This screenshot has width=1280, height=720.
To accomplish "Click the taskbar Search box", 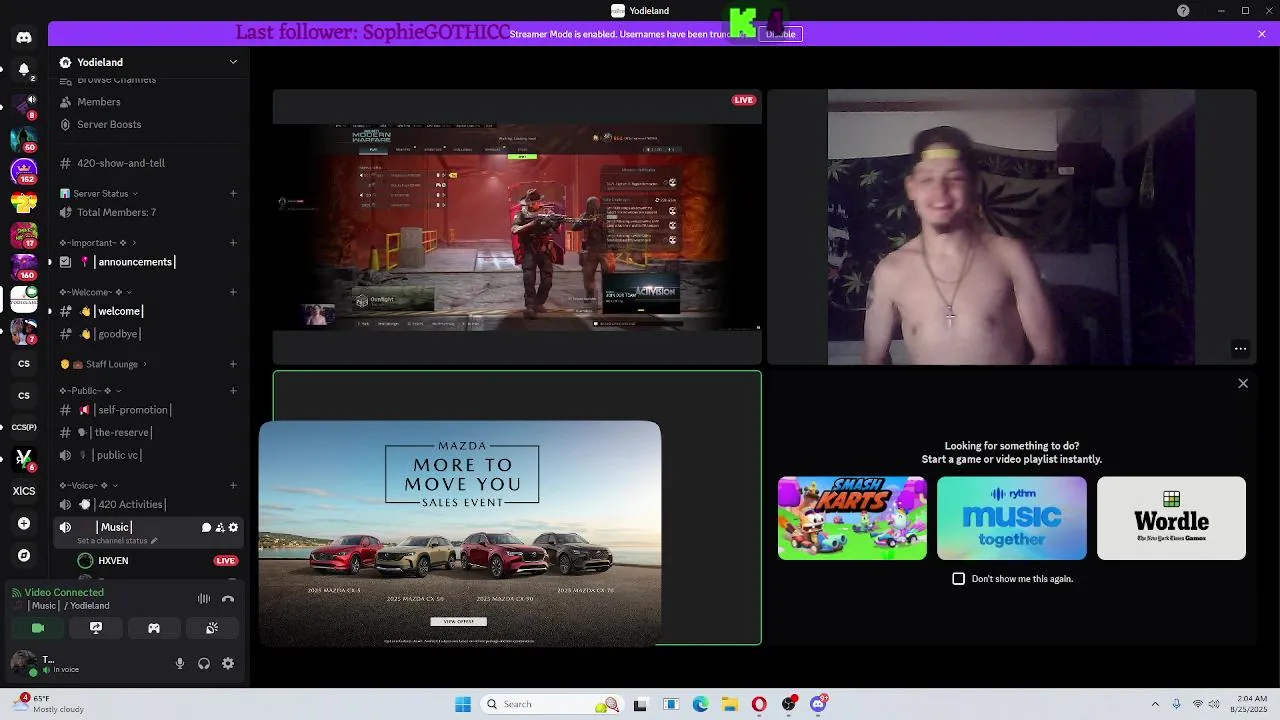I will (x=552, y=704).
